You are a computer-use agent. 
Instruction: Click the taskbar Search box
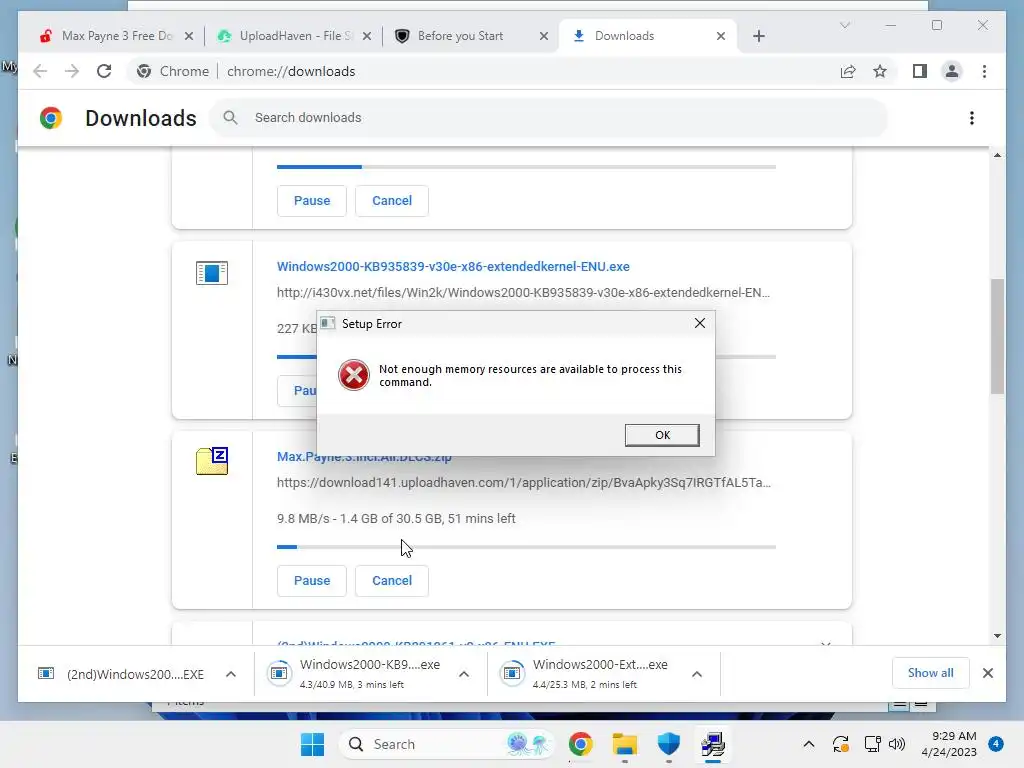tap(447, 744)
